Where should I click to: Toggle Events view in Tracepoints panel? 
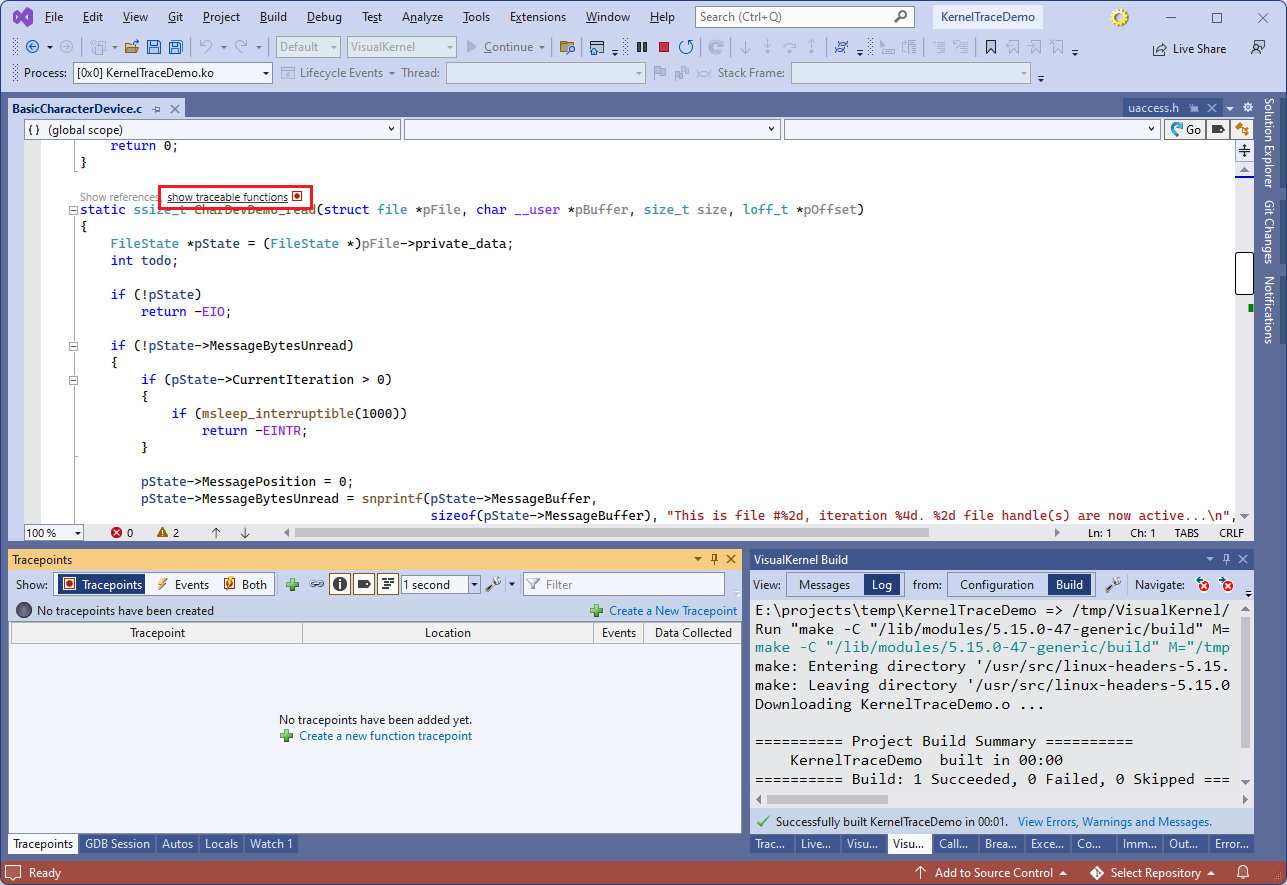pyautogui.click(x=182, y=585)
